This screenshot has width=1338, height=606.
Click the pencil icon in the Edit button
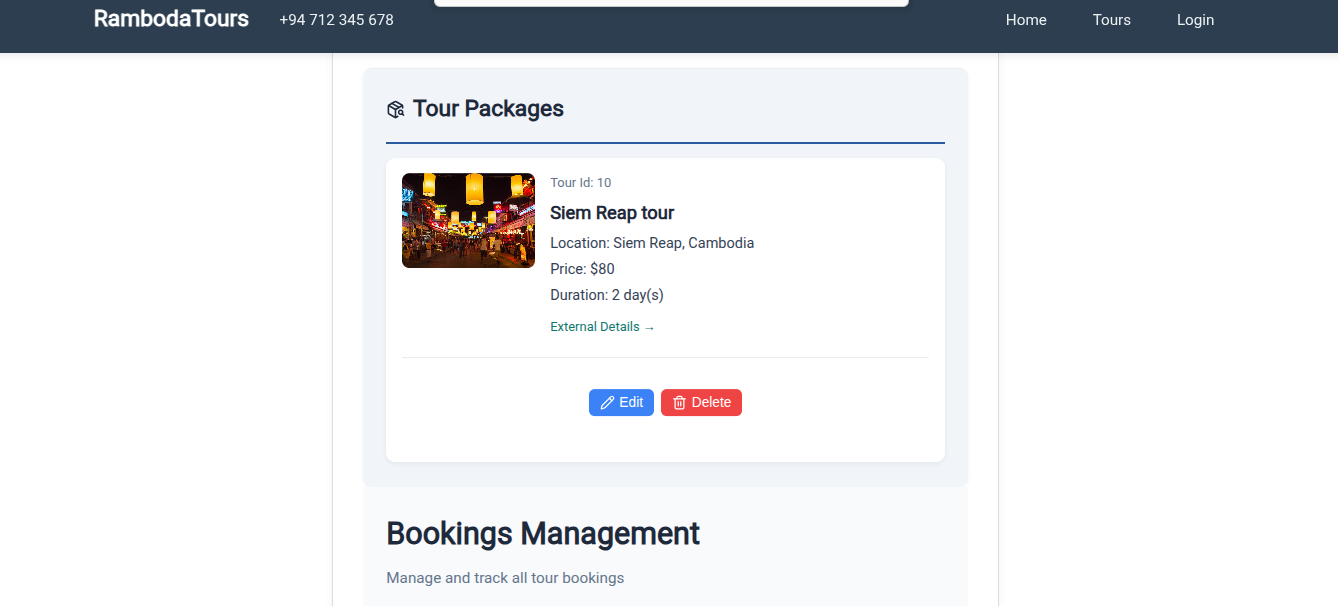coord(607,403)
